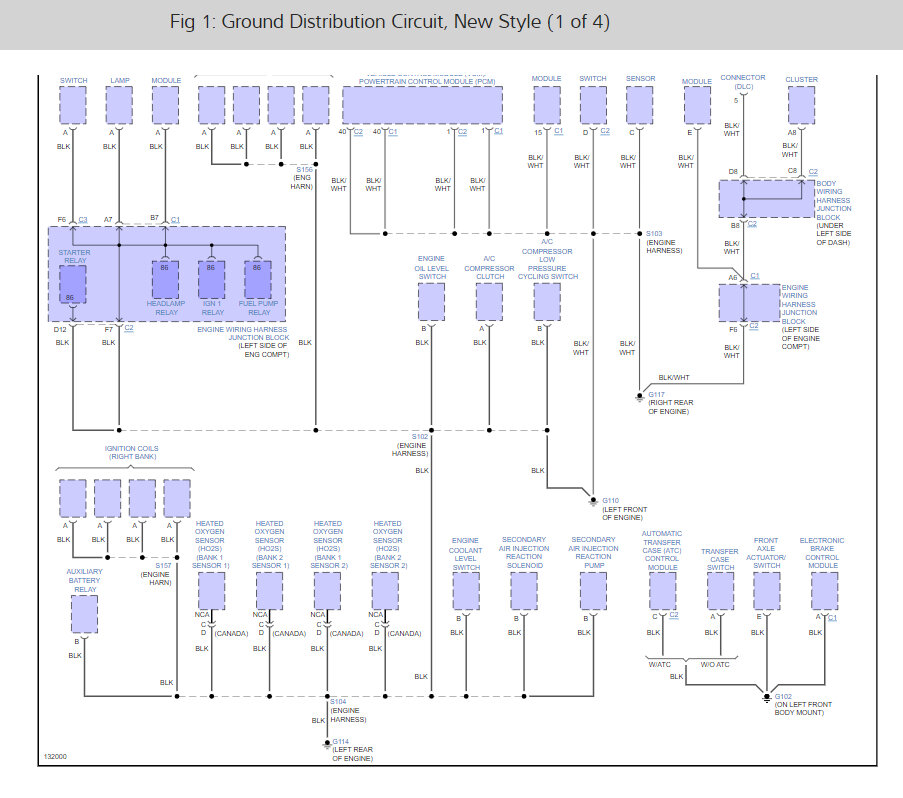This screenshot has width=903, height=798.
Task: Click the G102 ground symbol
Action: (x=767, y=697)
